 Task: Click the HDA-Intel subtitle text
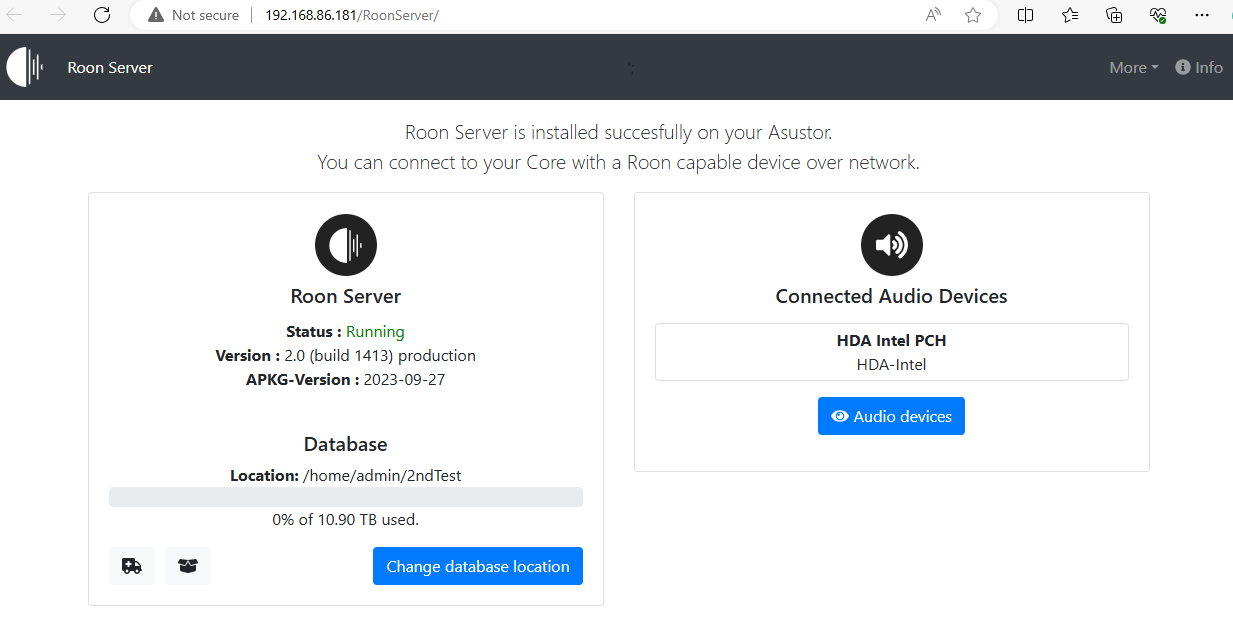pos(892,365)
